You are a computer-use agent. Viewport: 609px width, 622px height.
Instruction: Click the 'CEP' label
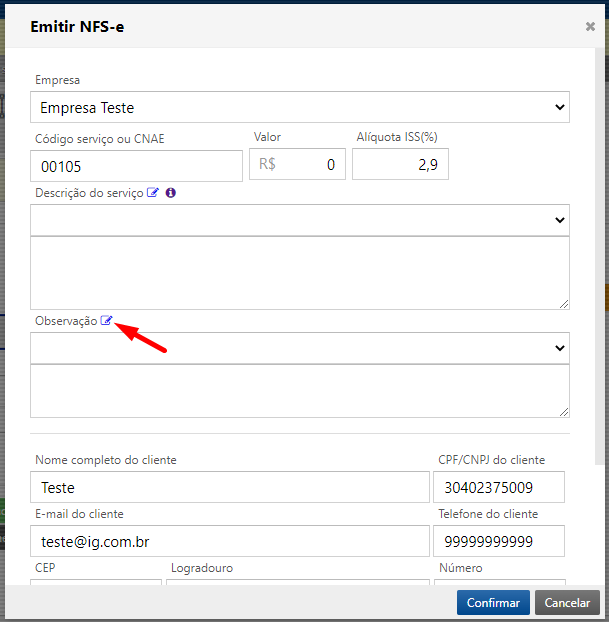(x=45, y=568)
